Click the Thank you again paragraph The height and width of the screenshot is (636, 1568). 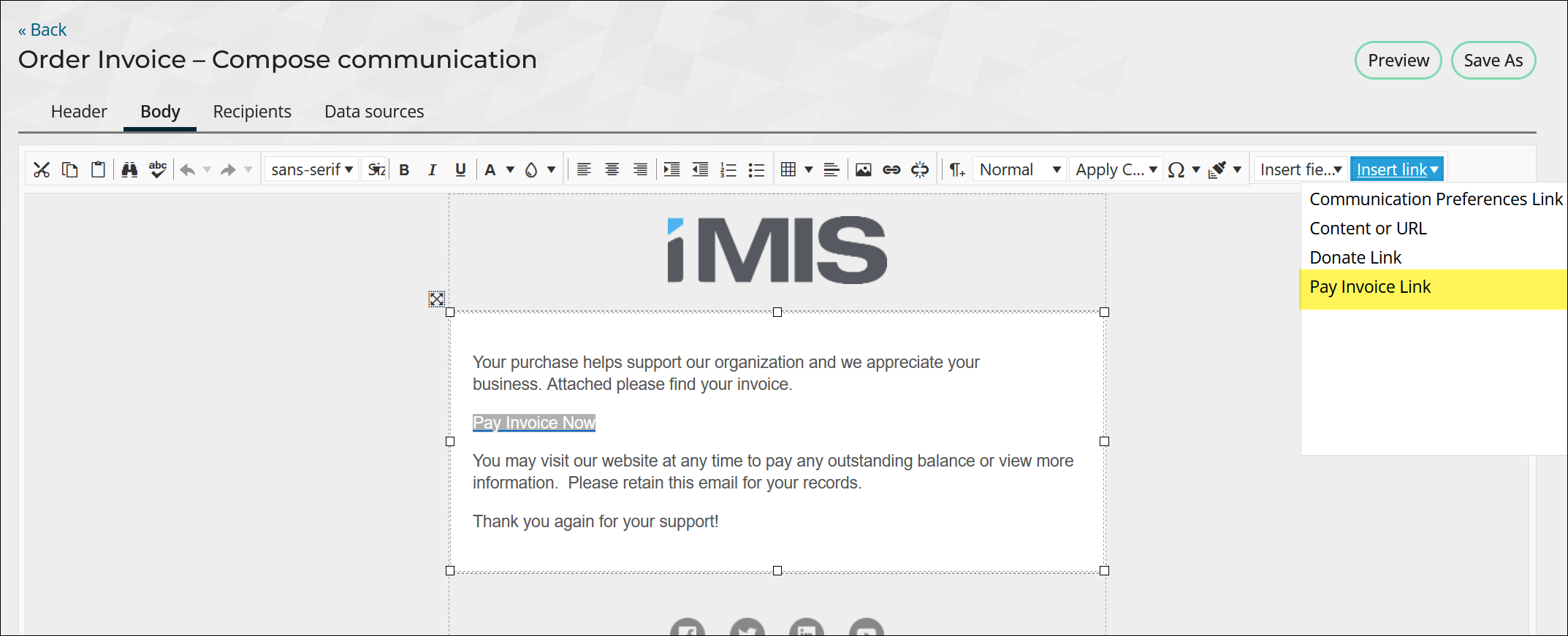click(595, 521)
